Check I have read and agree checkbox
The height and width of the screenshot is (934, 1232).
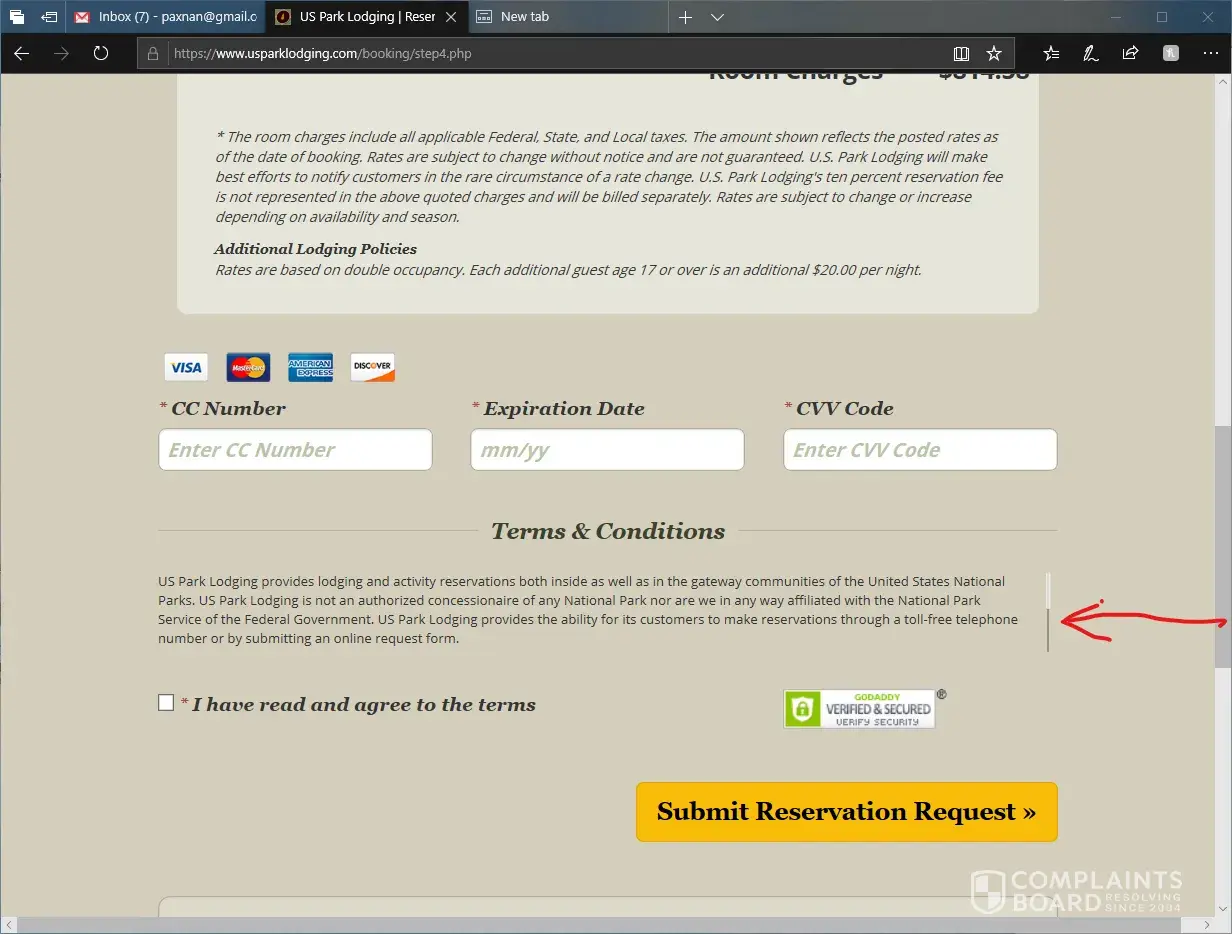tap(166, 703)
